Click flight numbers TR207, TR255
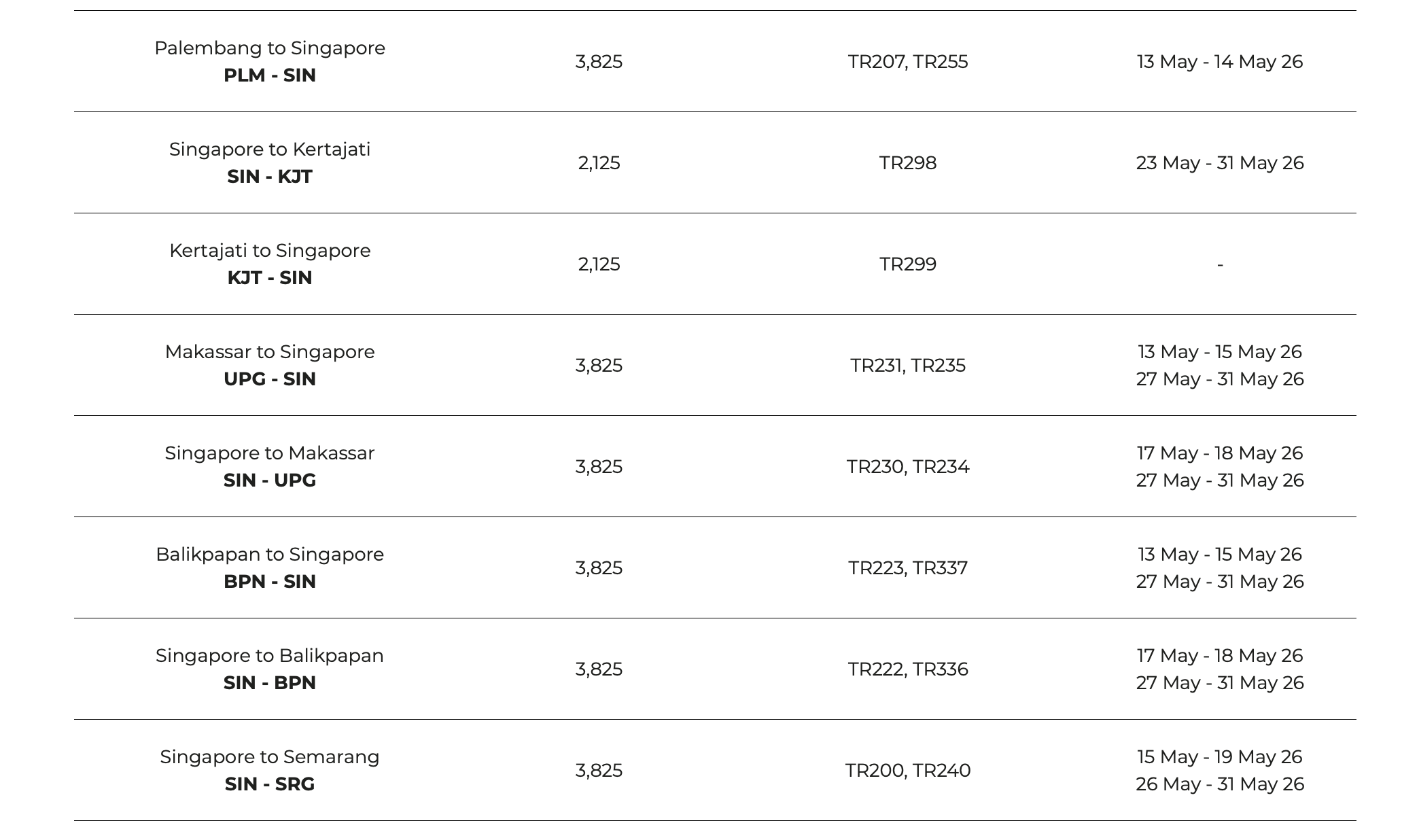This screenshot has width=1419, height=840. point(908,62)
